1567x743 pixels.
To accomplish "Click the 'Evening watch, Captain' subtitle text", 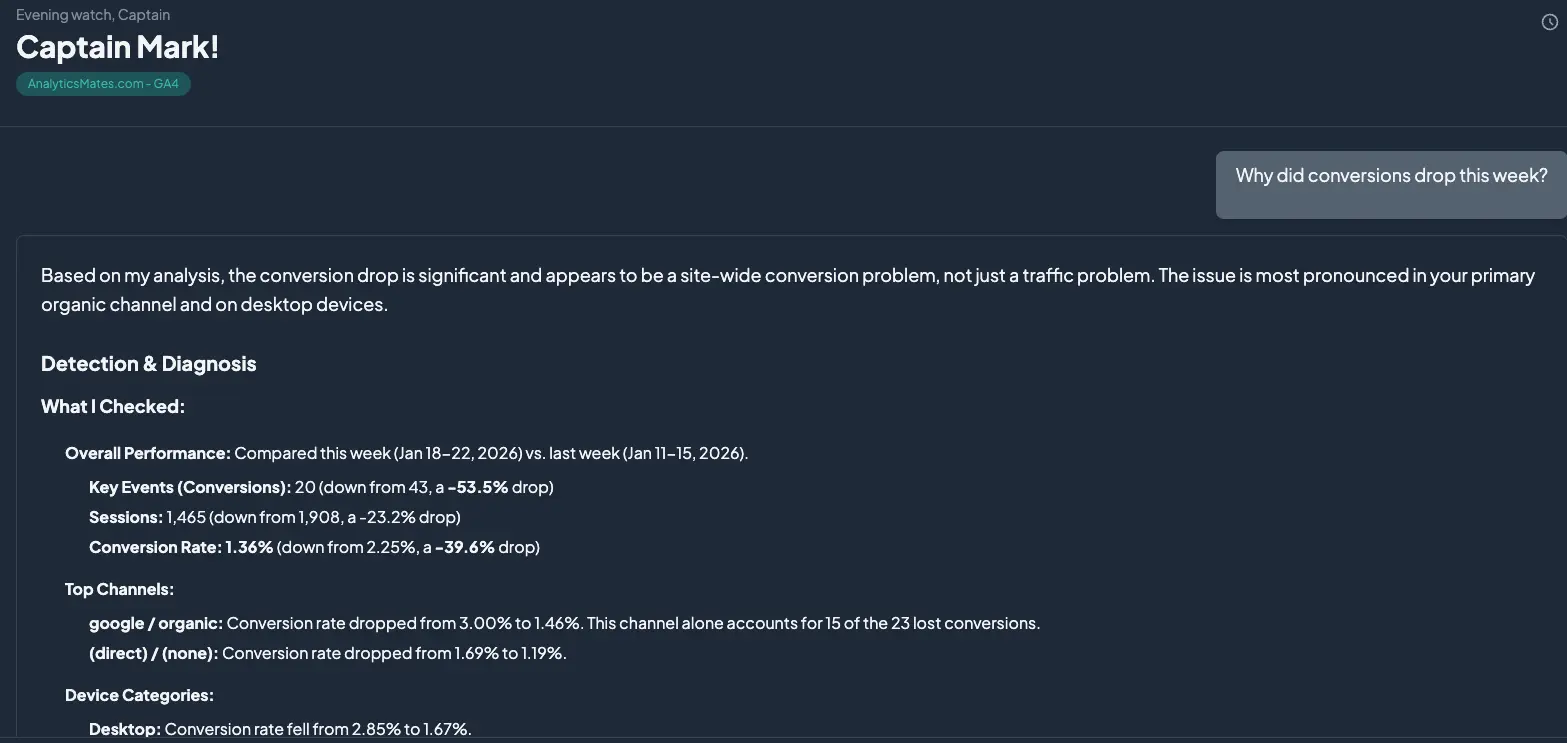I will click(x=92, y=13).
